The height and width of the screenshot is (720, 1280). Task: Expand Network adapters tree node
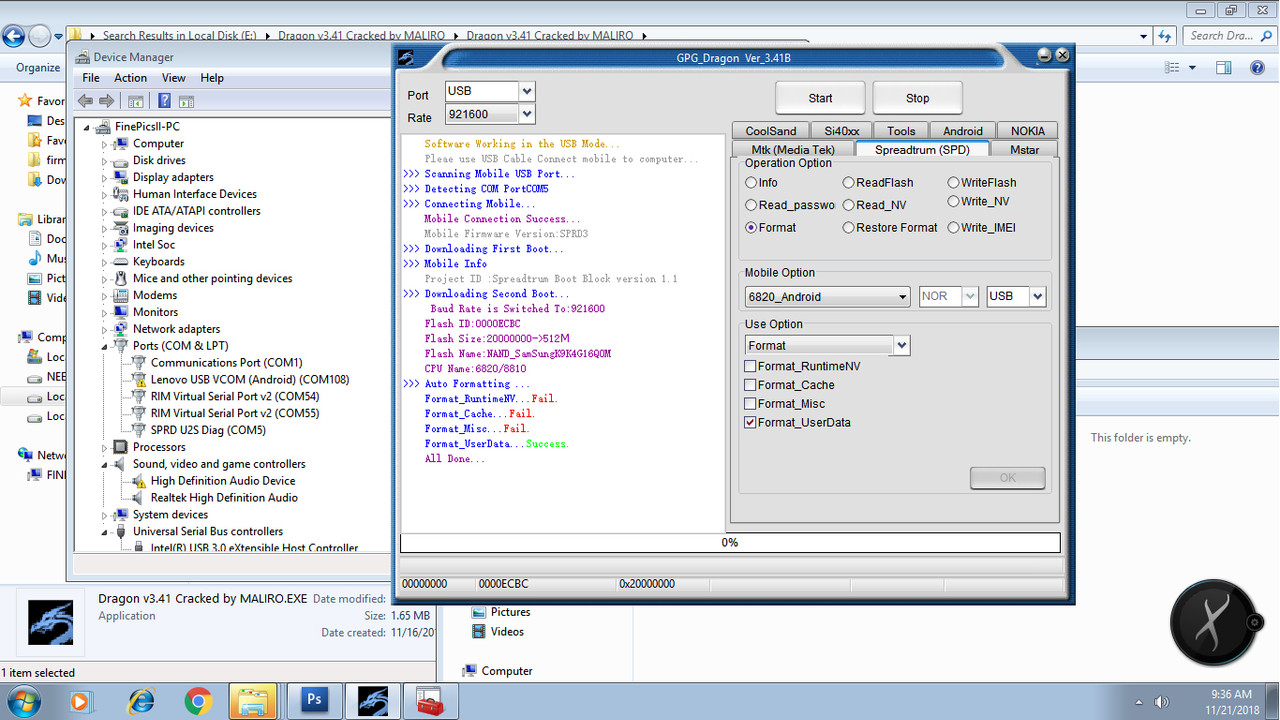(103, 329)
